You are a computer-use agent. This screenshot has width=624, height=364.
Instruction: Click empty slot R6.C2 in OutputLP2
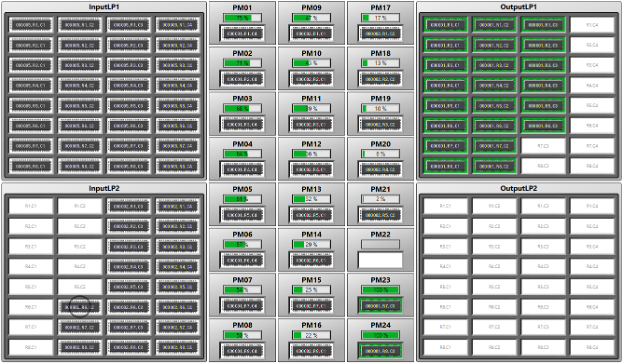[x=494, y=307]
